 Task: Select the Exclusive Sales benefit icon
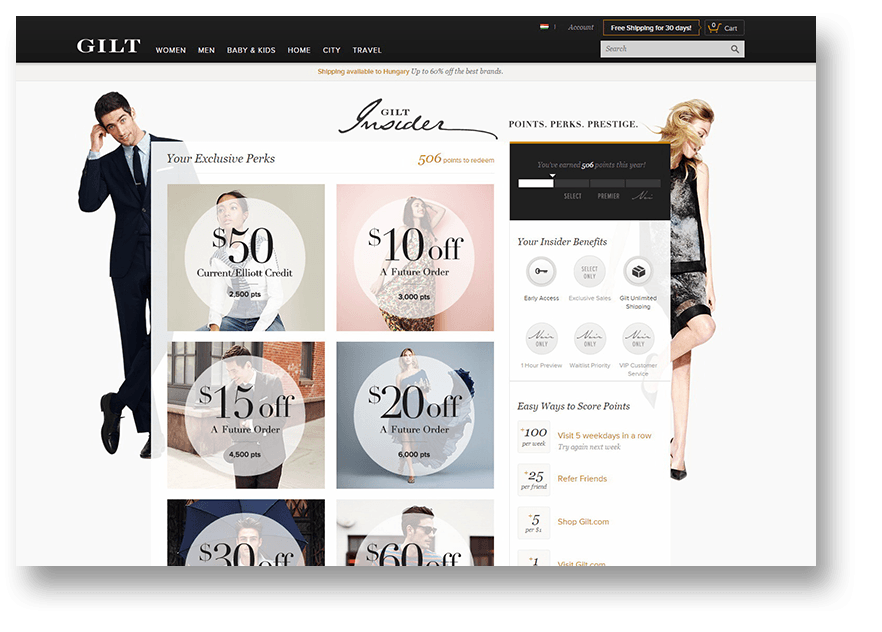click(589, 272)
